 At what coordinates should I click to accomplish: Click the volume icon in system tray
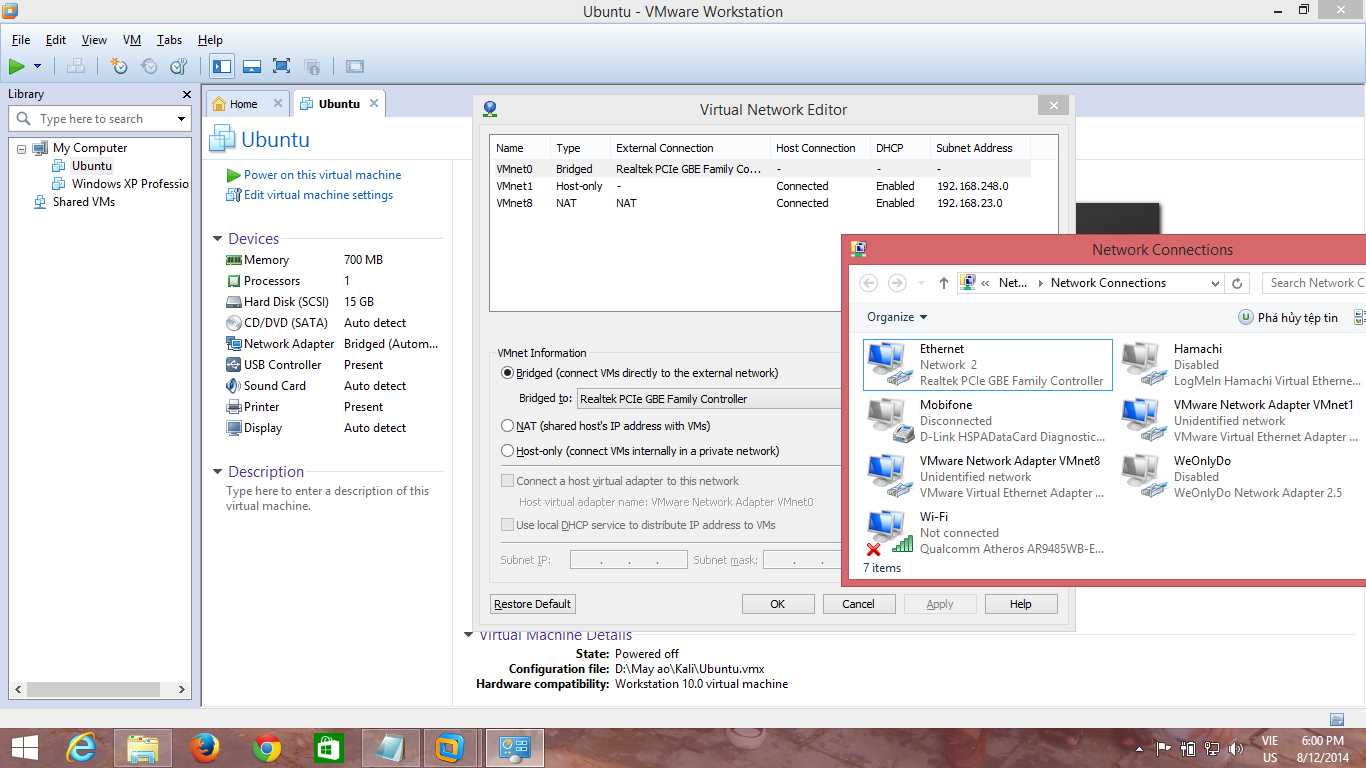click(1236, 748)
